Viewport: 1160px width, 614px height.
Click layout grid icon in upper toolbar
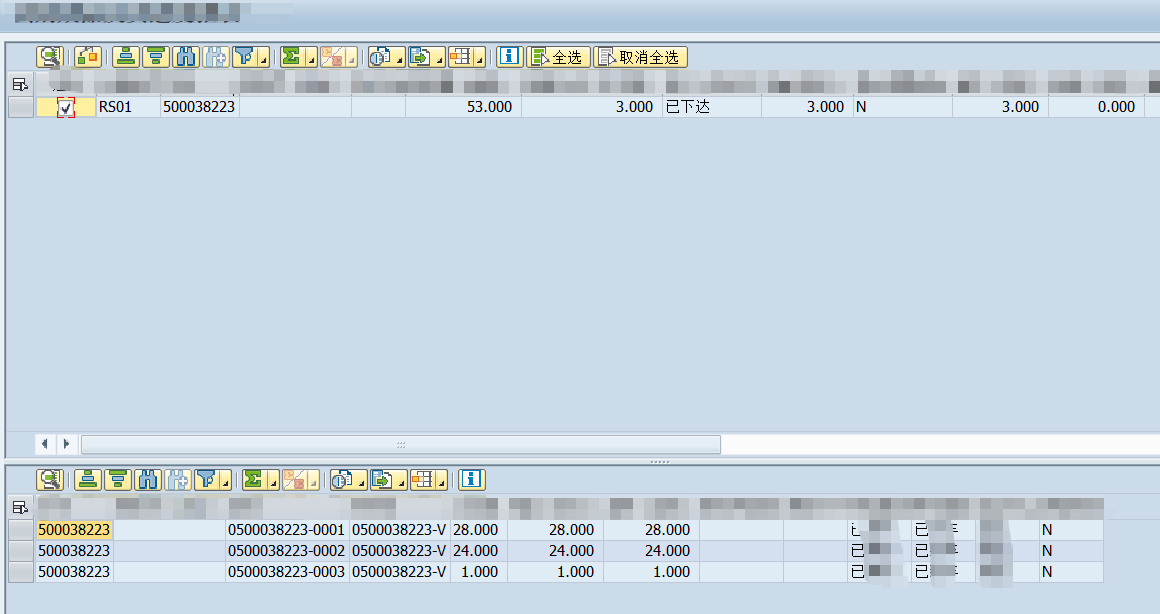(x=460, y=57)
